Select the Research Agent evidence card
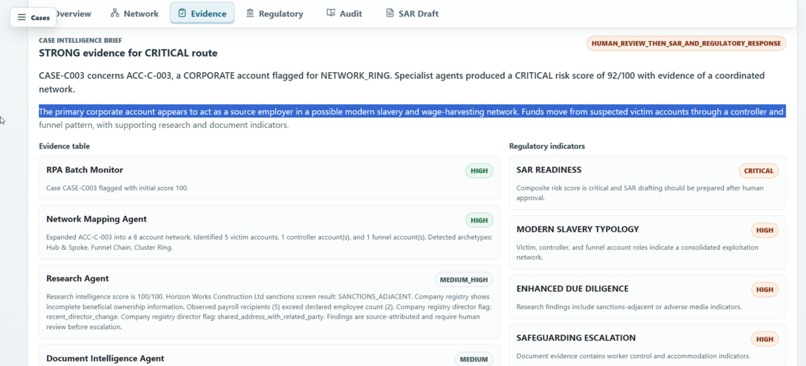 point(269,302)
